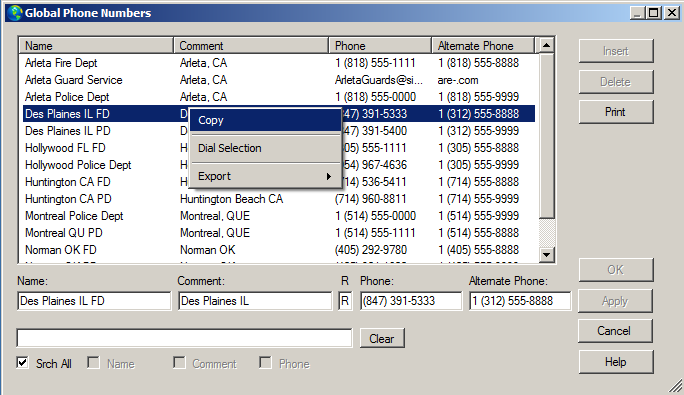
Task: Click the are-.com alternate phone cell
Action: [458, 80]
